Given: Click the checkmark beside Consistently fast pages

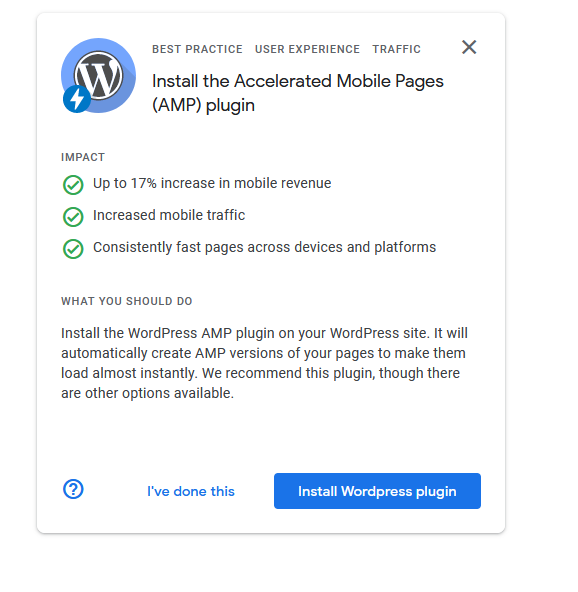Looking at the screenshot, I should click(73, 249).
